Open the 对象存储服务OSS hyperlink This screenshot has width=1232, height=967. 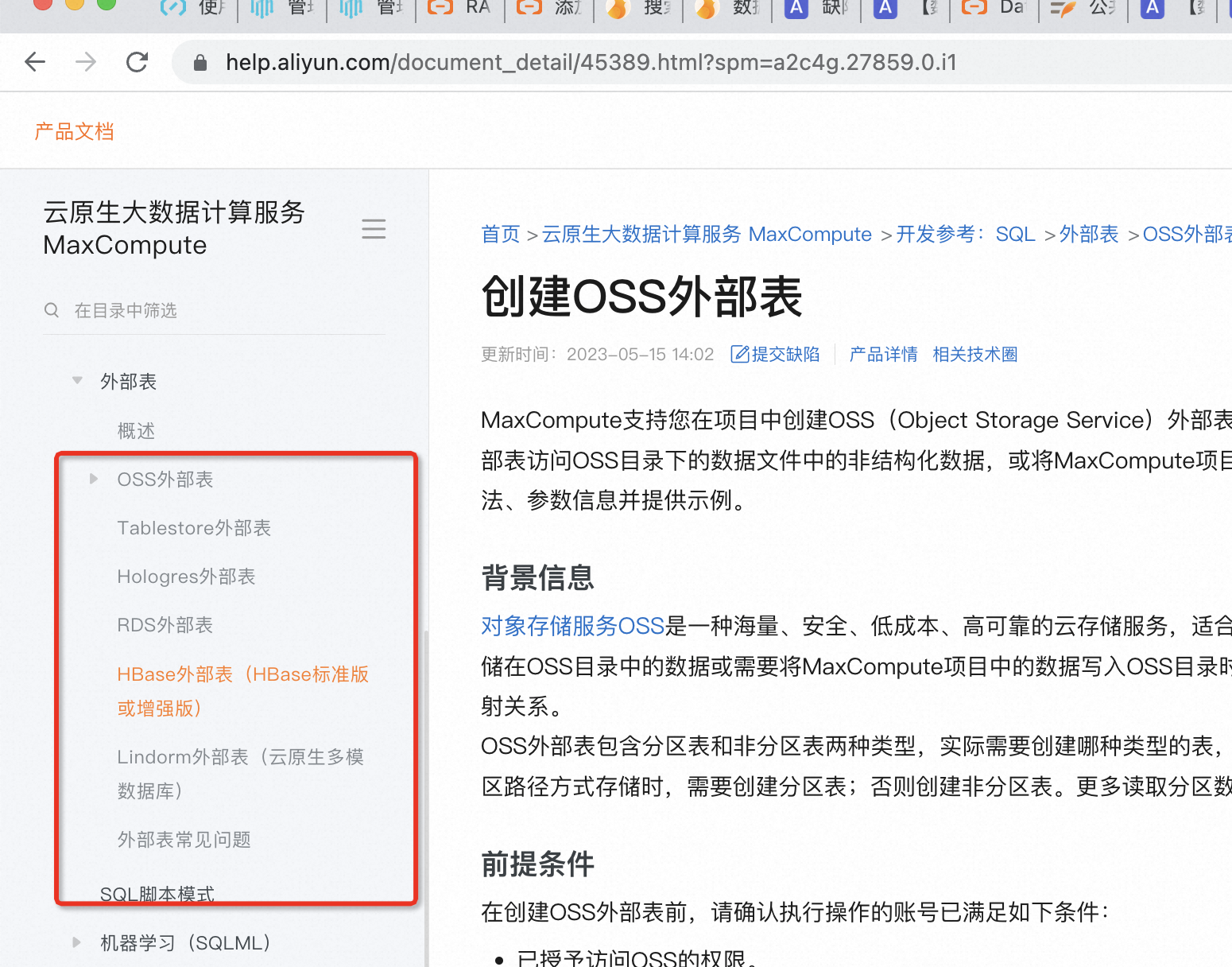[573, 627]
